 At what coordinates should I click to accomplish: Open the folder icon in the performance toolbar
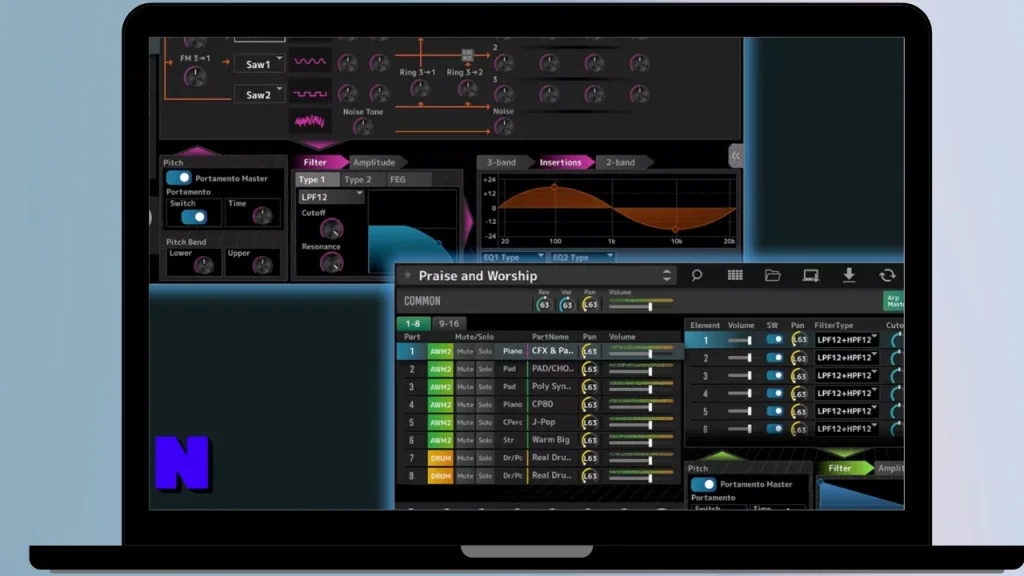(773, 276)
